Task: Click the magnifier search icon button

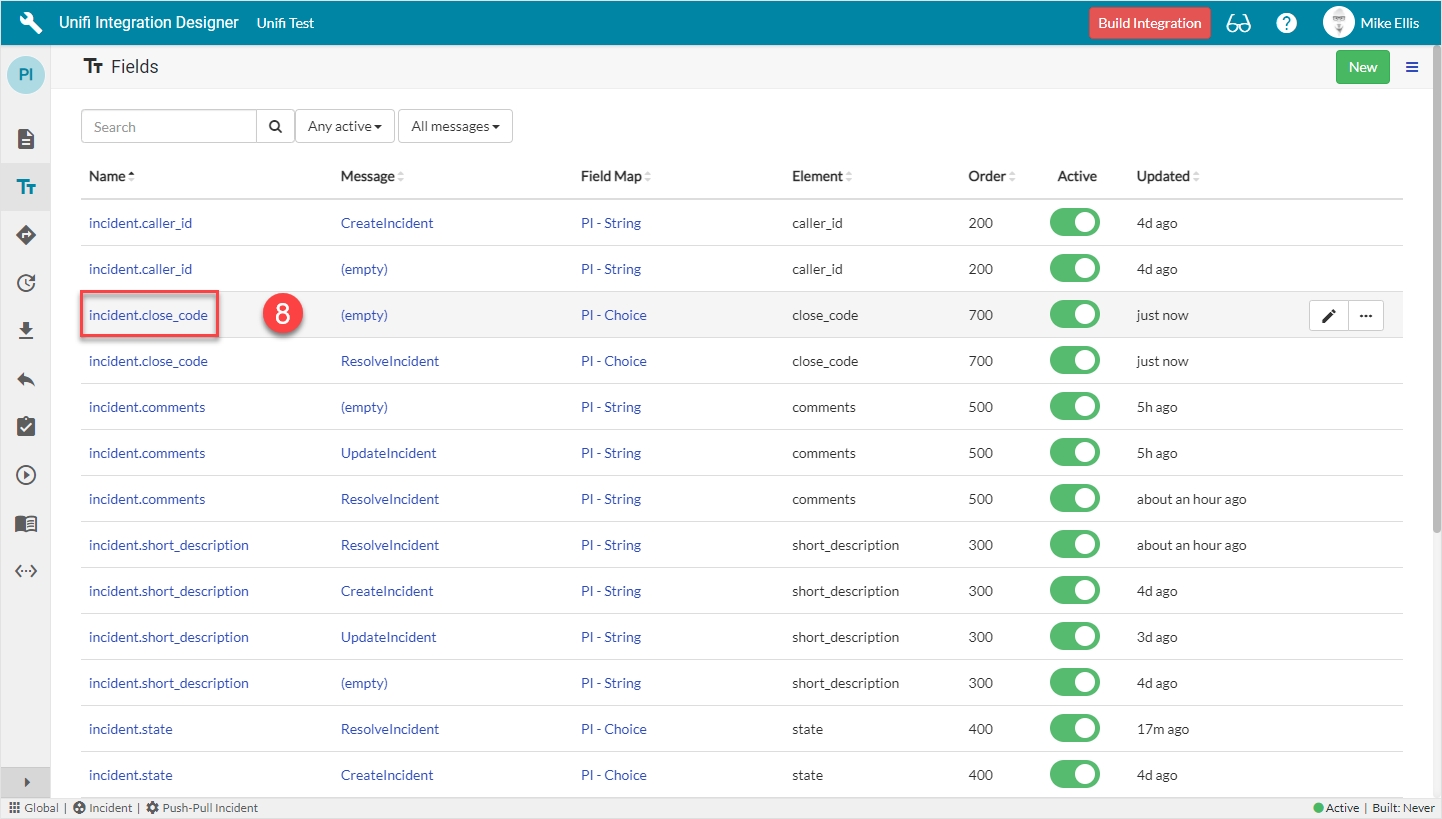Action: point(275,127)
